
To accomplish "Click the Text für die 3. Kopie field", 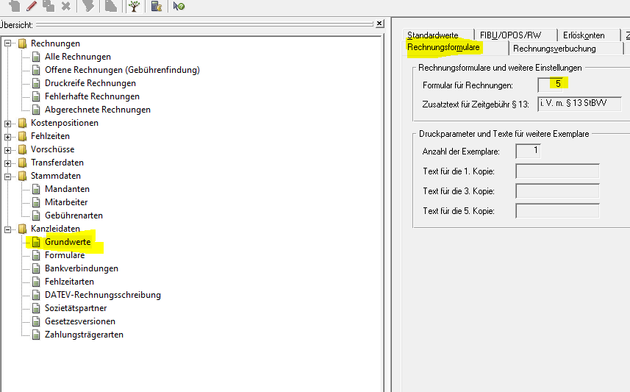I will coord(558,191).
